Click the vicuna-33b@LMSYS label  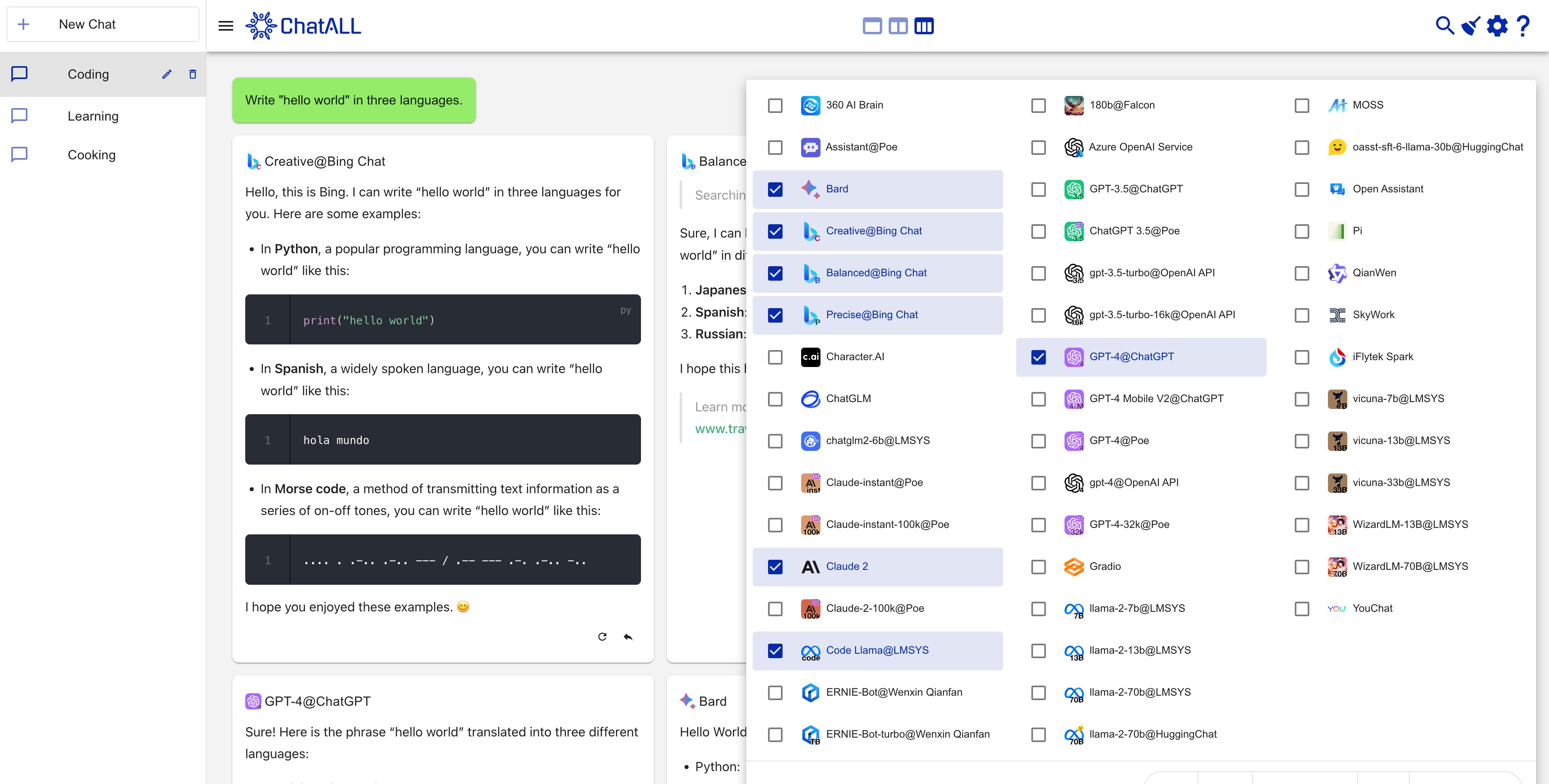point(1401,482)
